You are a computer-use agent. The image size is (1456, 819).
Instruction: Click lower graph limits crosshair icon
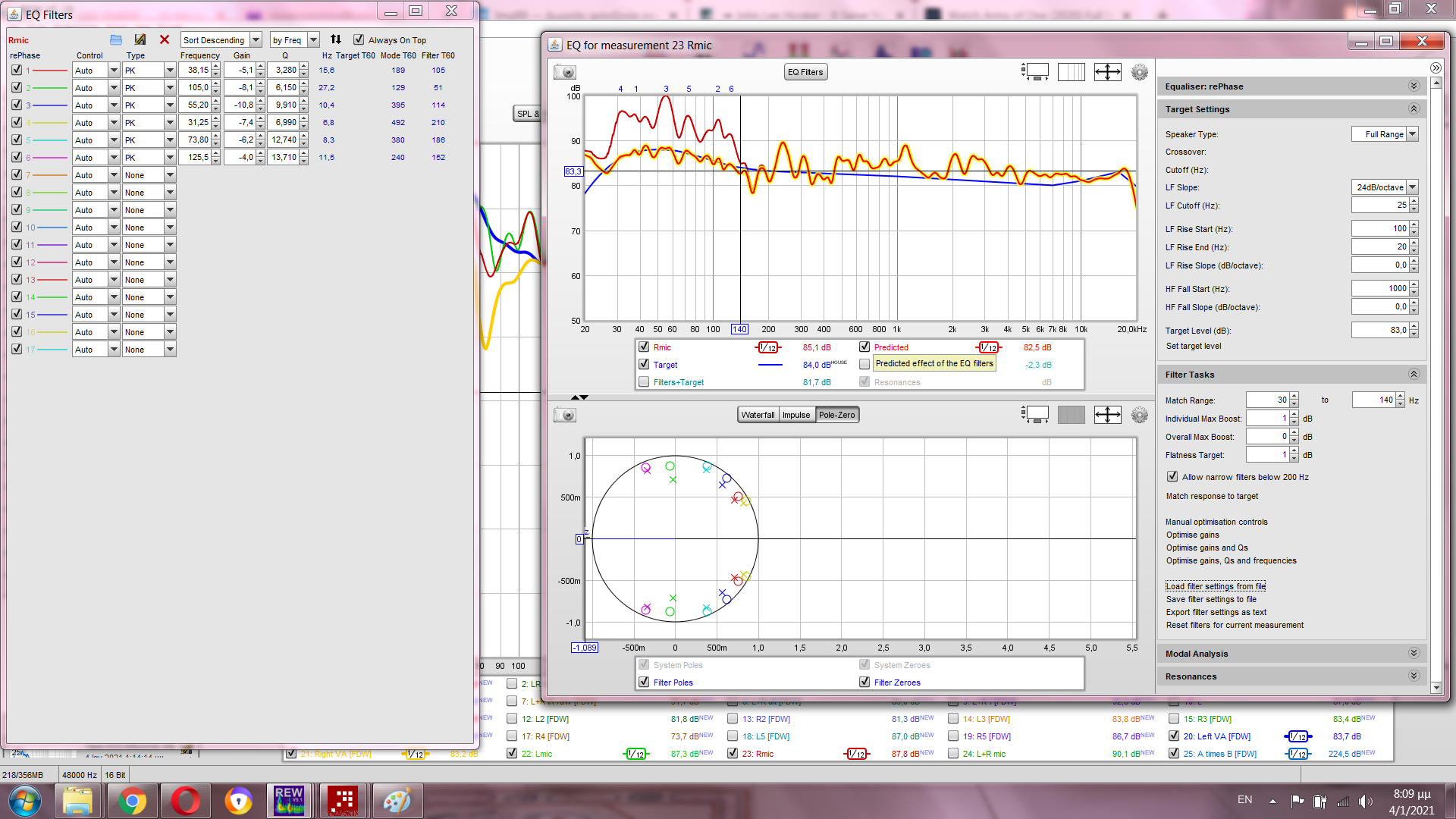(x=1108, y=415)
